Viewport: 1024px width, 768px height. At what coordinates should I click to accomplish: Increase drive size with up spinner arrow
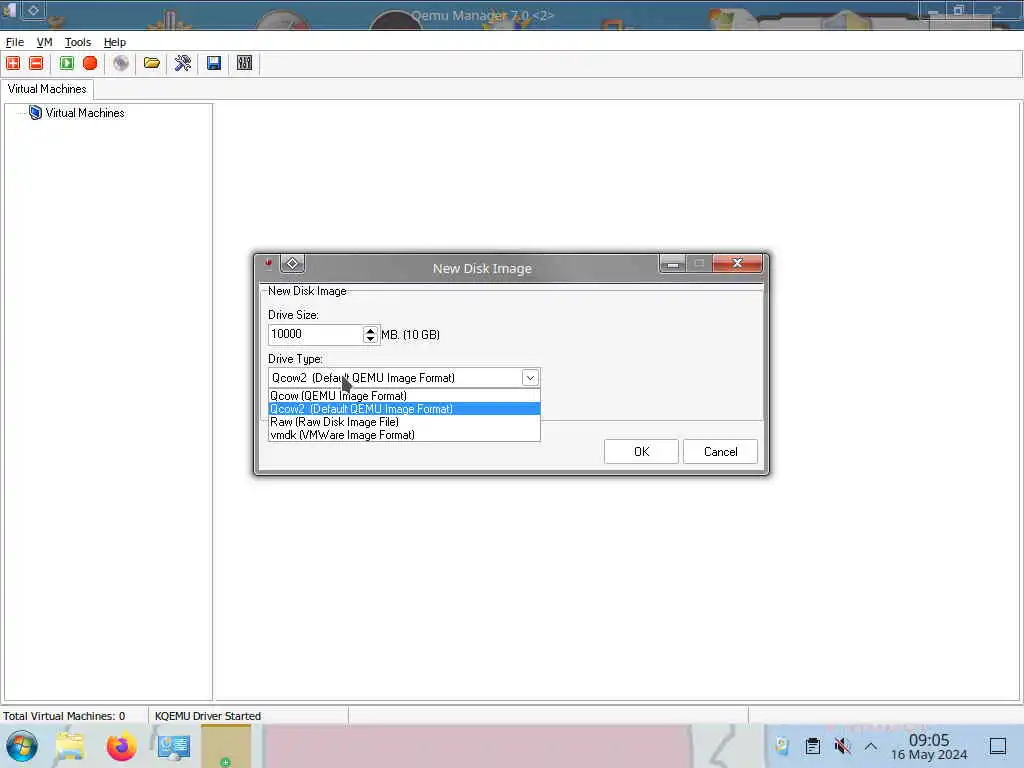coord(370,330)
